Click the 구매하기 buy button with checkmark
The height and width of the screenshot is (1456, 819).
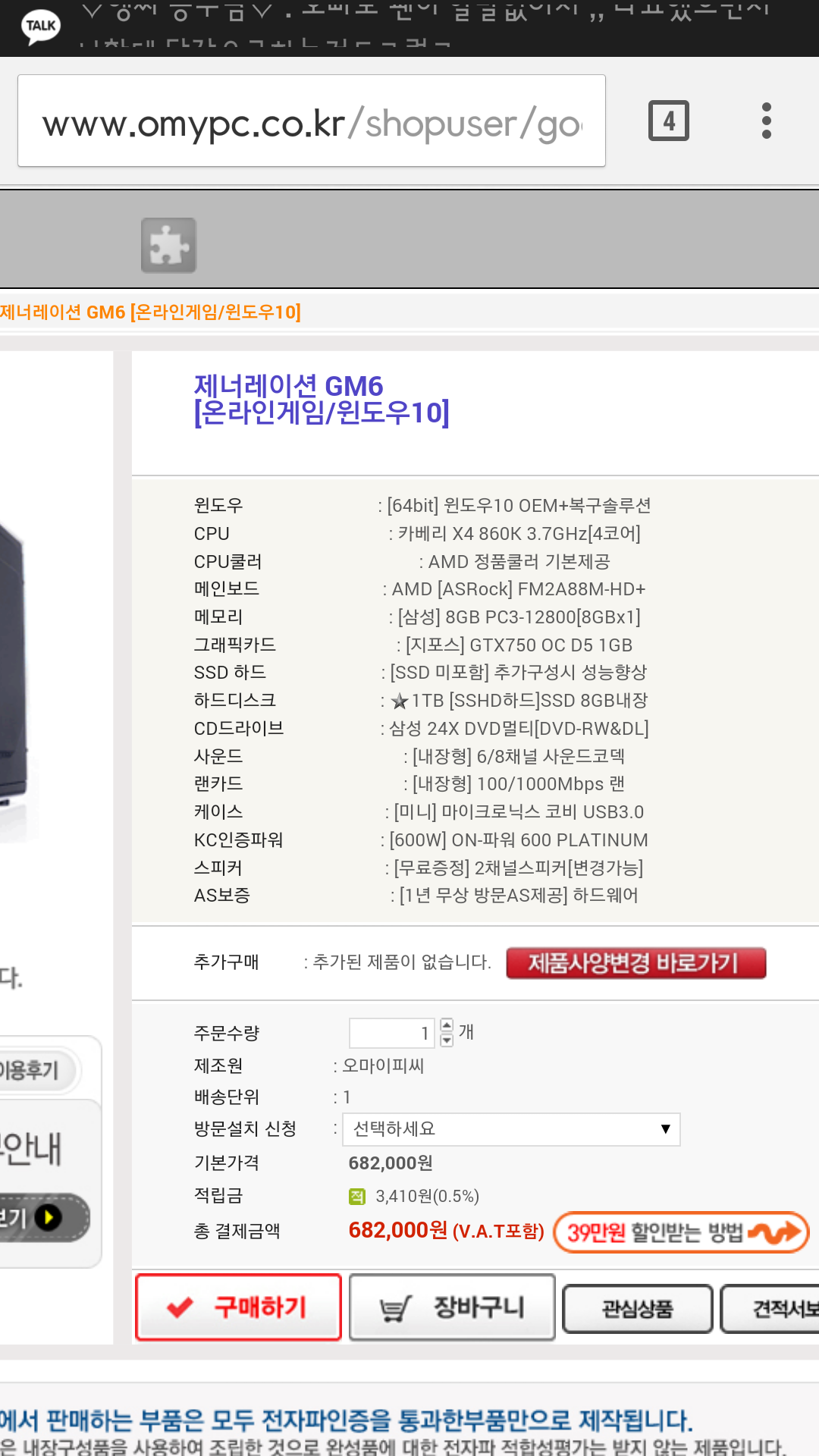(238, 1307)
